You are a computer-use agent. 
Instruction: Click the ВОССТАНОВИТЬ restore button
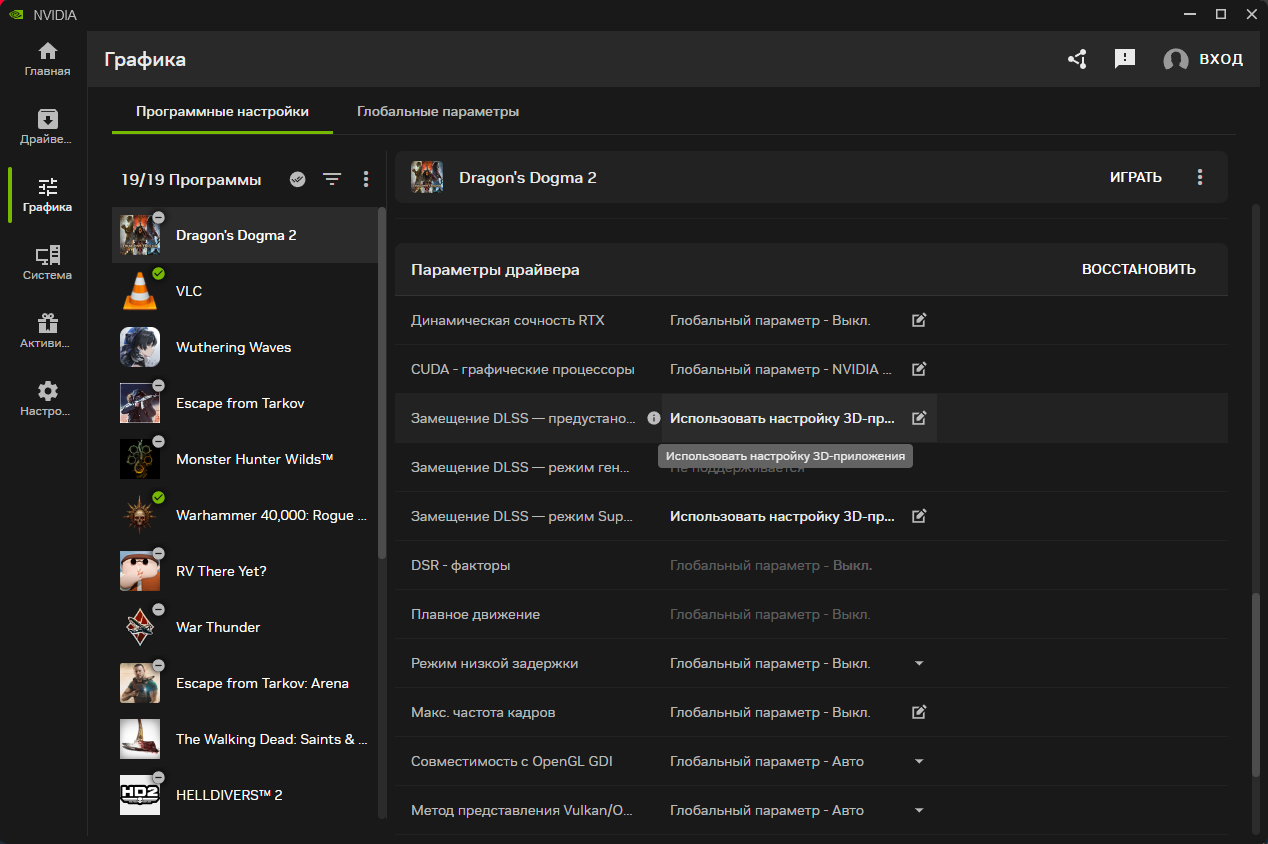pyautogui.click(x=1139, y=269)
